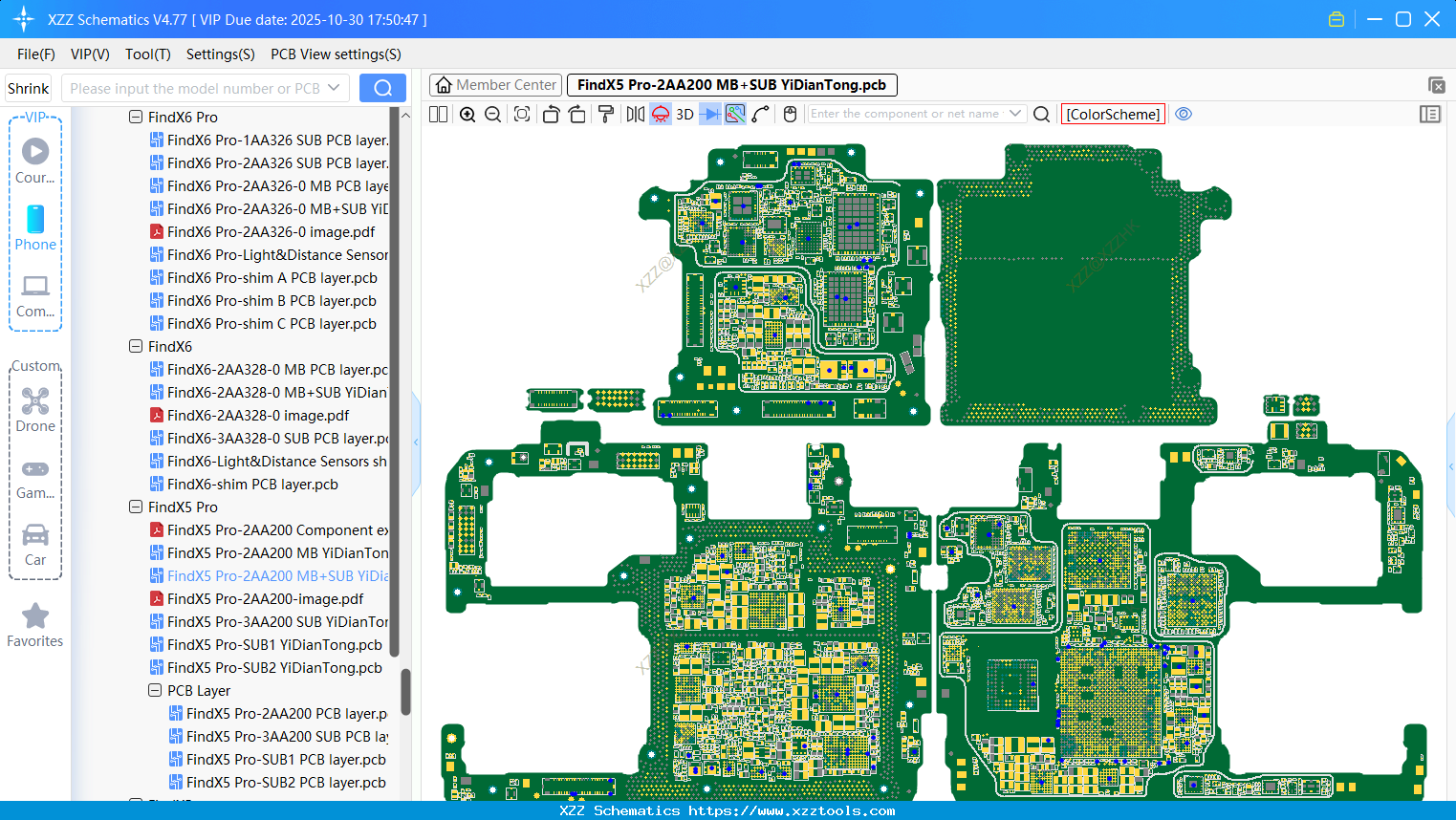Zoom in on the PCB view
The height and width of the screenshot is (820, 1456).
467,114
